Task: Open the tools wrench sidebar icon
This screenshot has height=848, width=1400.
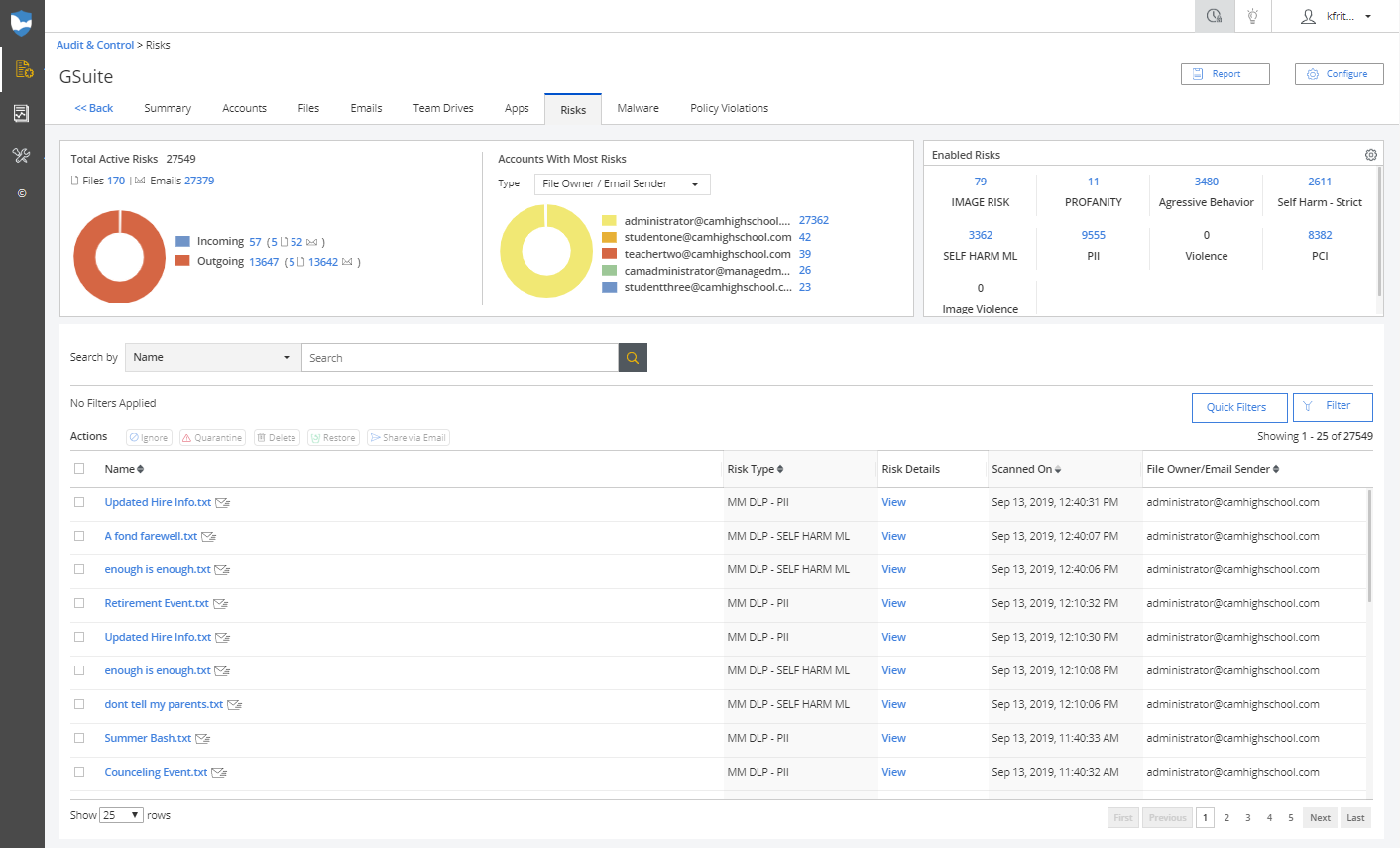Action: pyautogui.click(x=22, y=155)
